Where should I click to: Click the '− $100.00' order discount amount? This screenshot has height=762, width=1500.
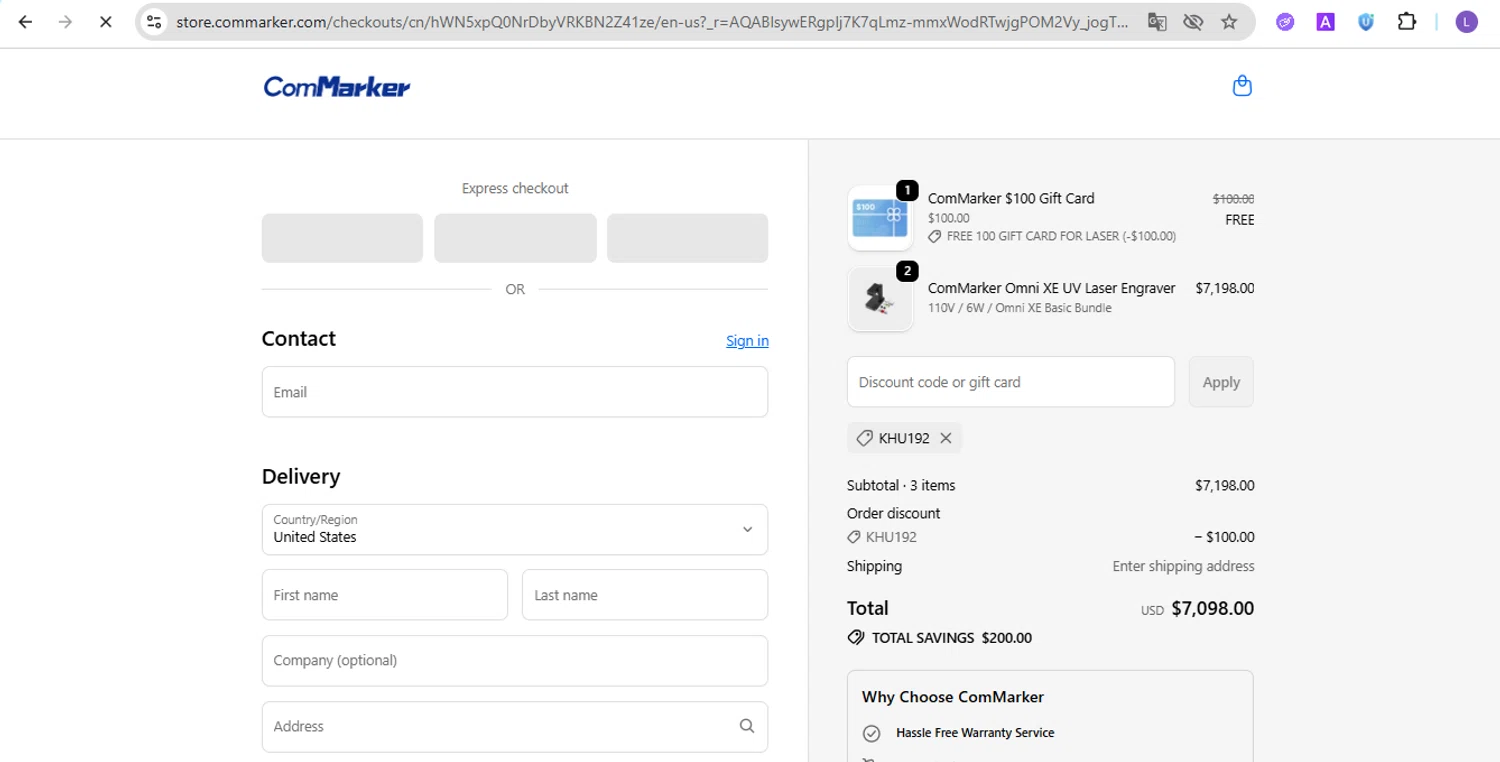1224,537
